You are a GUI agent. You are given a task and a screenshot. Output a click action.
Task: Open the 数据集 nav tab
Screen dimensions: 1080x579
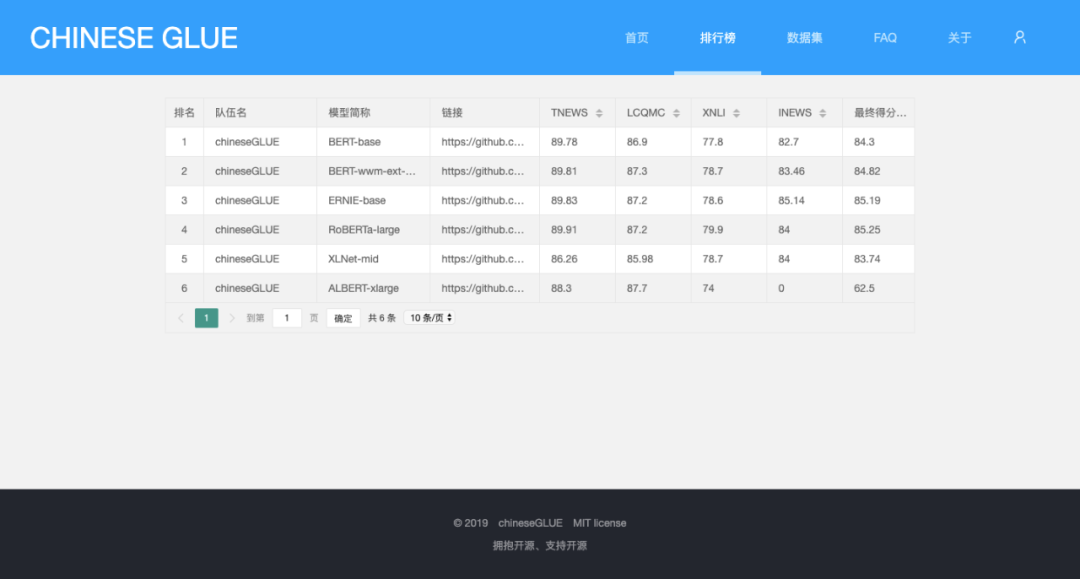(804, 38)
